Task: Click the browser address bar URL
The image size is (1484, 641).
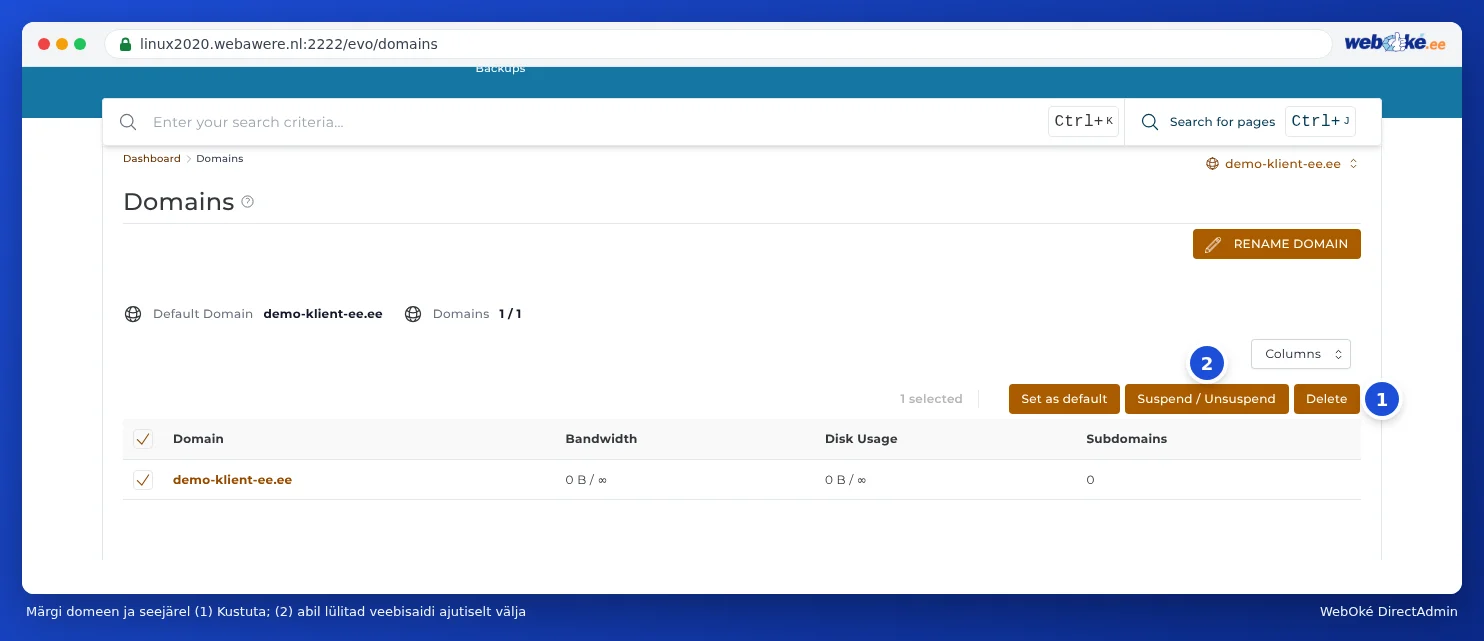Action: (x=289, y=44)
